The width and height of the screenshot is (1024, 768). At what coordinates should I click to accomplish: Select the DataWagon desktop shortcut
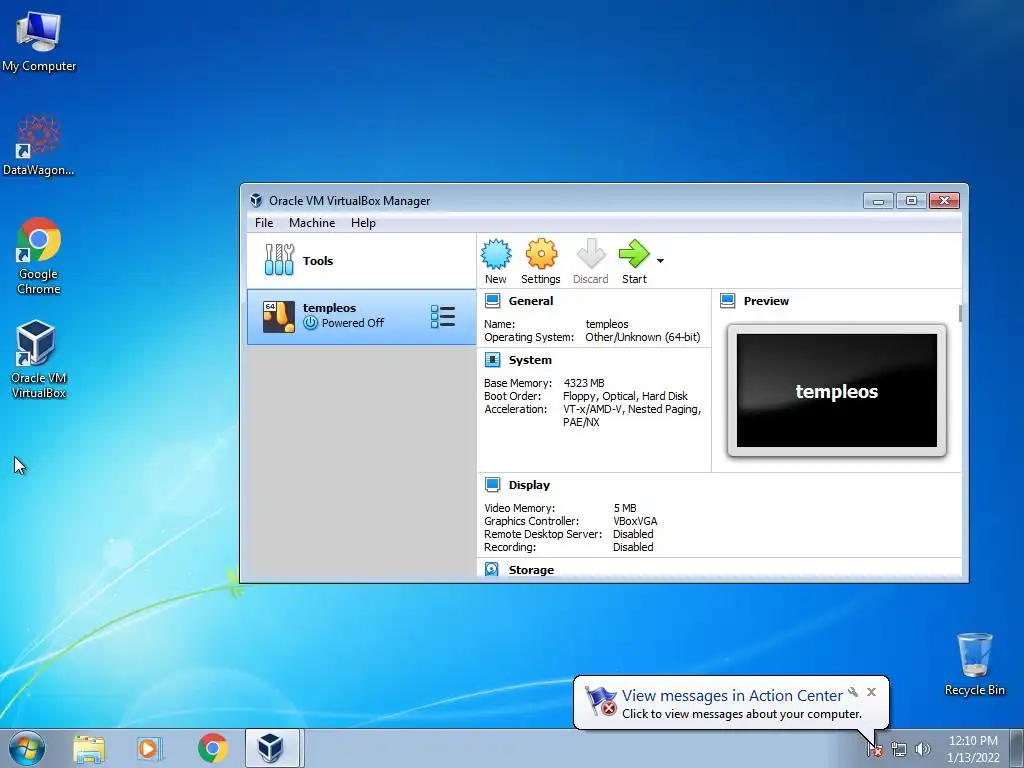click(x=39, y=145)
